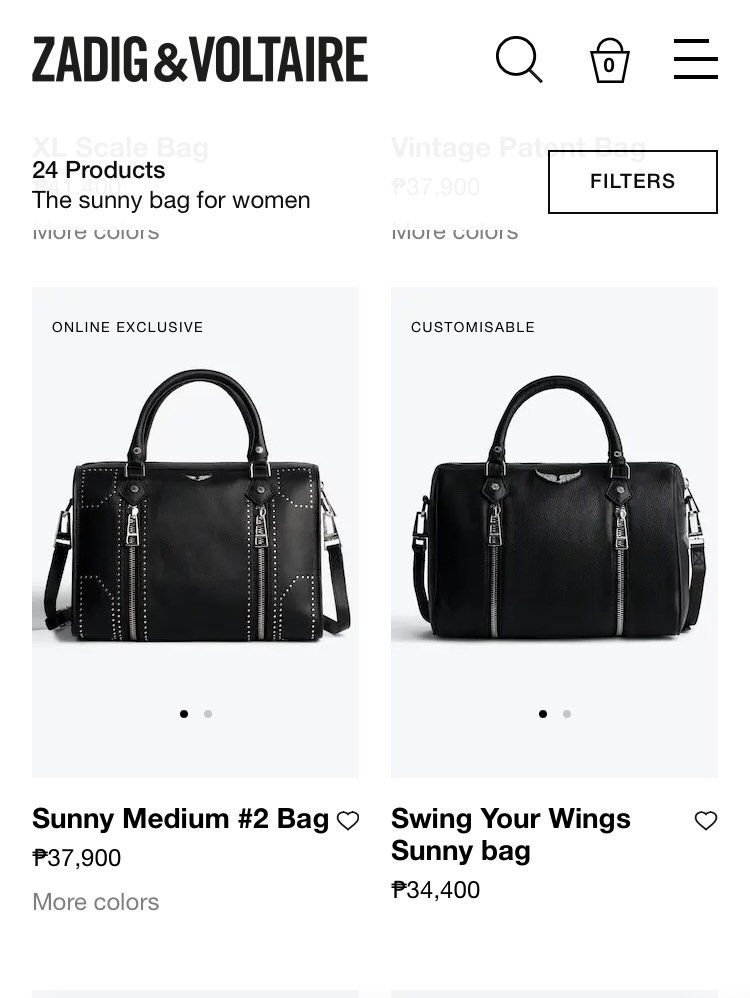
Task: Open the Sunny Medium #2 Bag title
Action: (x=180, y=819)
